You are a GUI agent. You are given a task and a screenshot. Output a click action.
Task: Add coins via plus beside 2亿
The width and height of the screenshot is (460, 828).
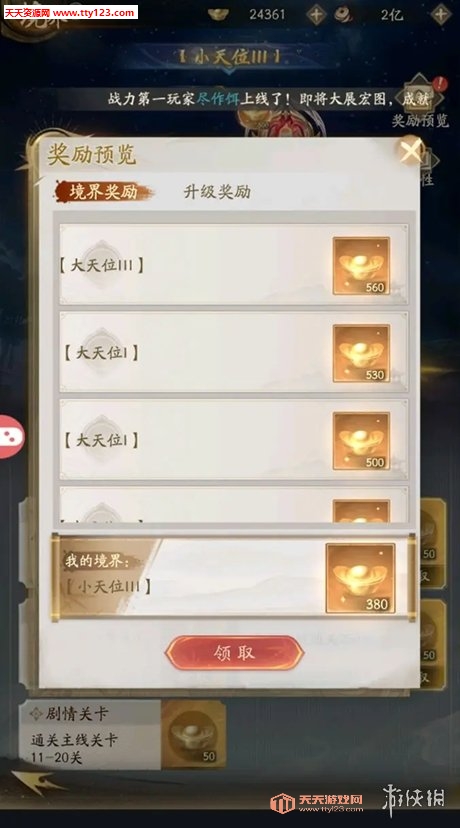click(x=441, y=14)
